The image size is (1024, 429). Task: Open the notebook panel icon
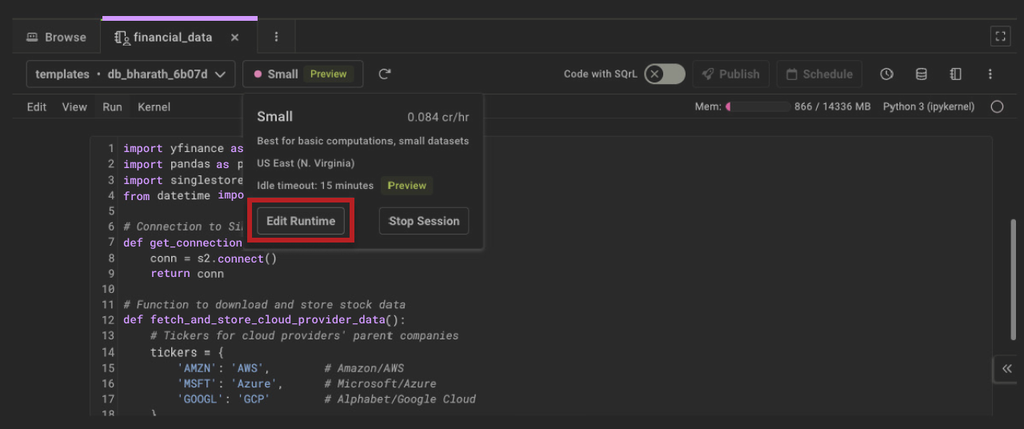tap(955, 74)
